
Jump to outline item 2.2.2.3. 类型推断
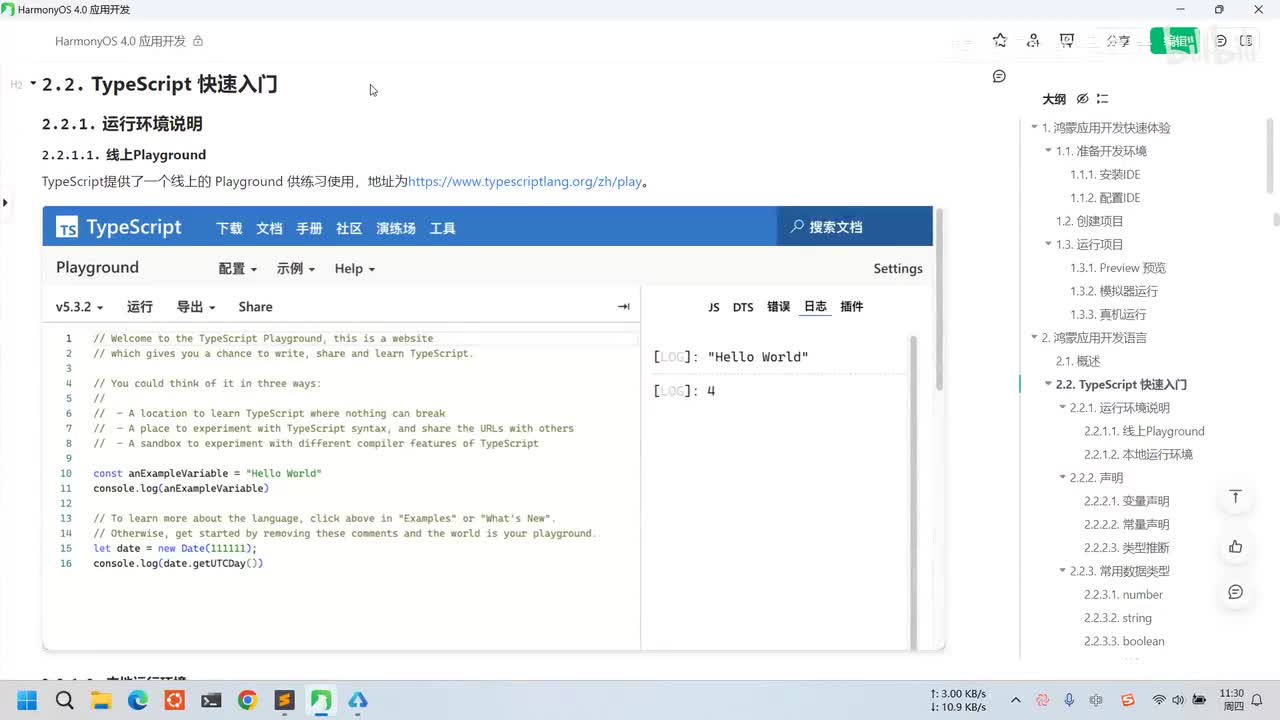point(1127,548)
